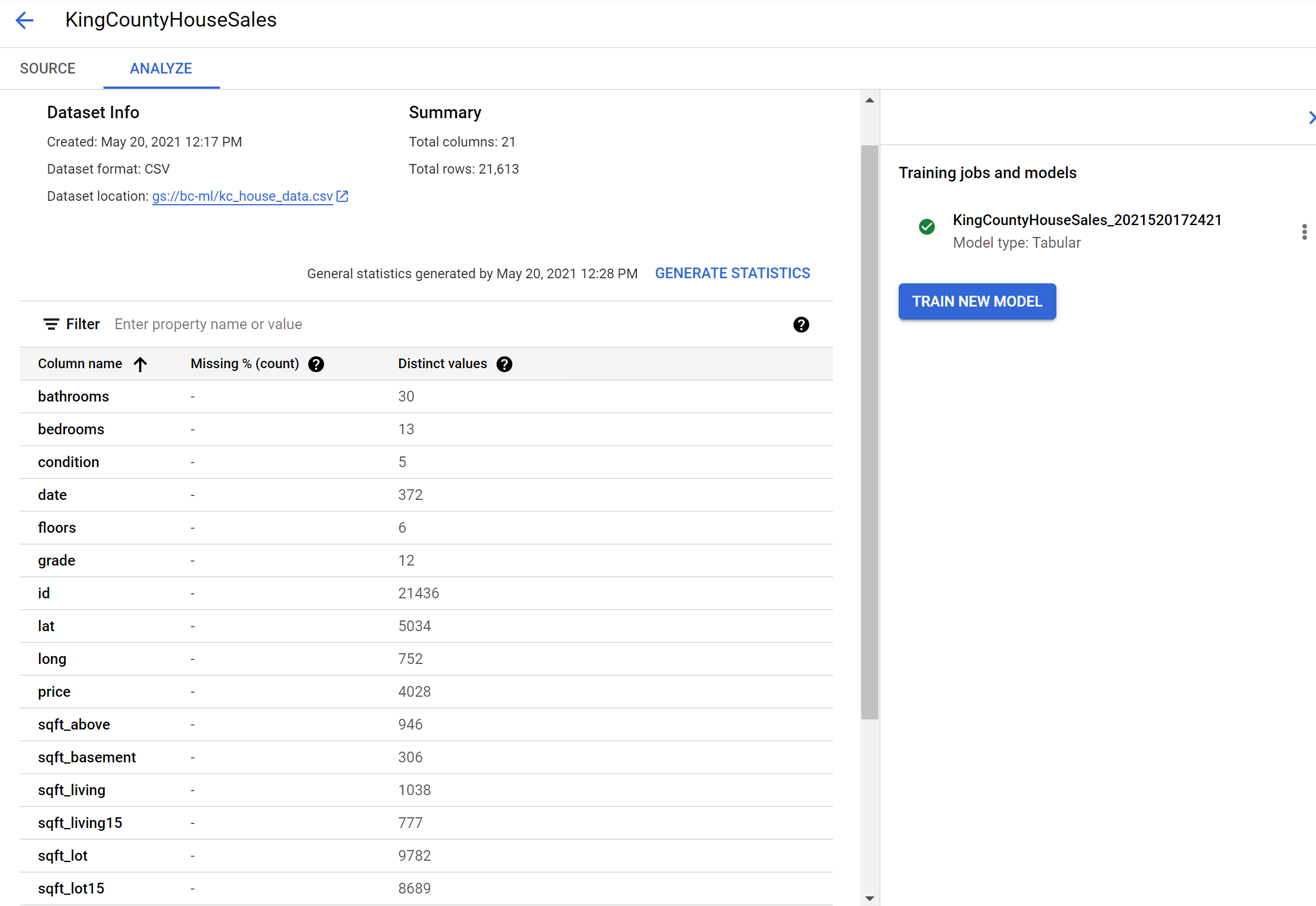
Task: Click the Dataset format: CSV text
Action: point(109,169)
